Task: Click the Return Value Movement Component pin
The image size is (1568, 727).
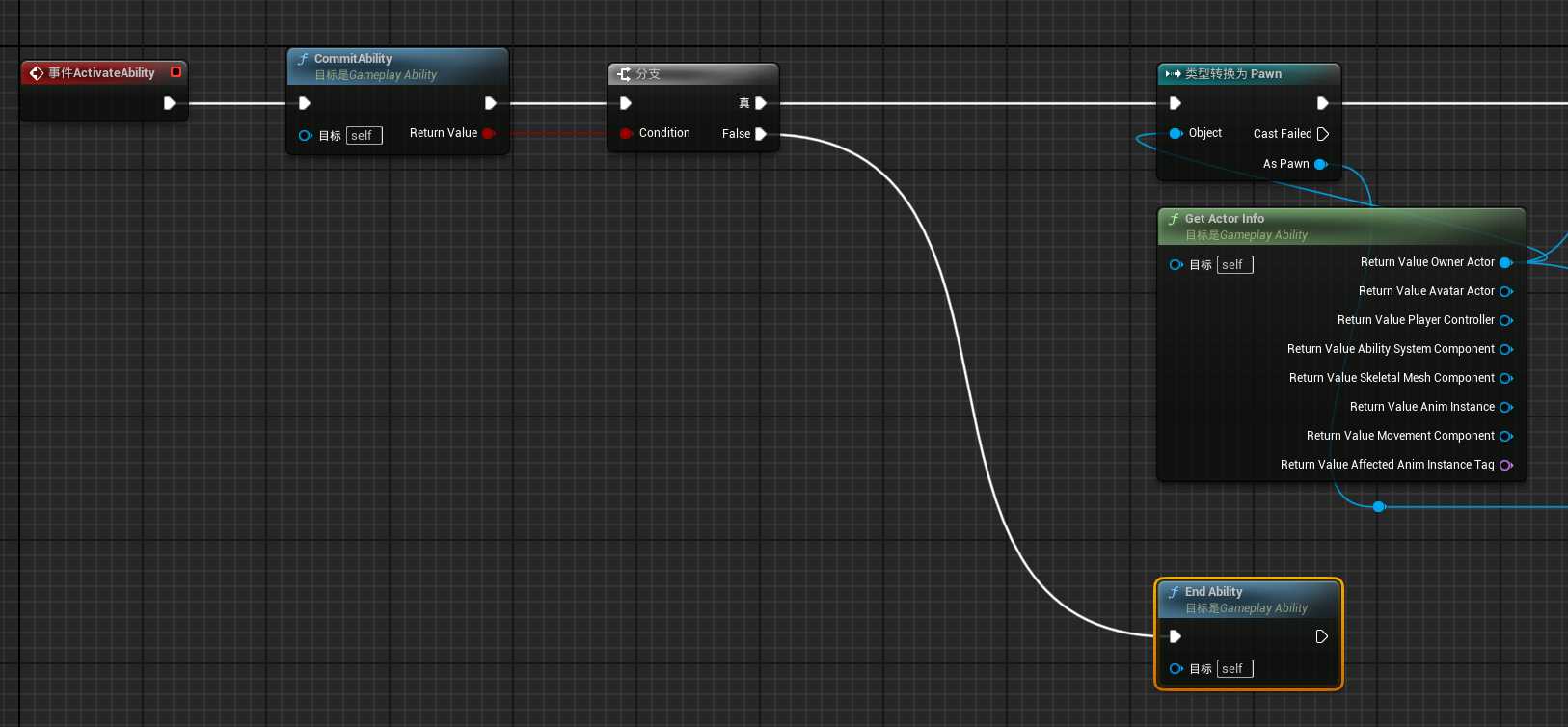Action: (1505, 436)
